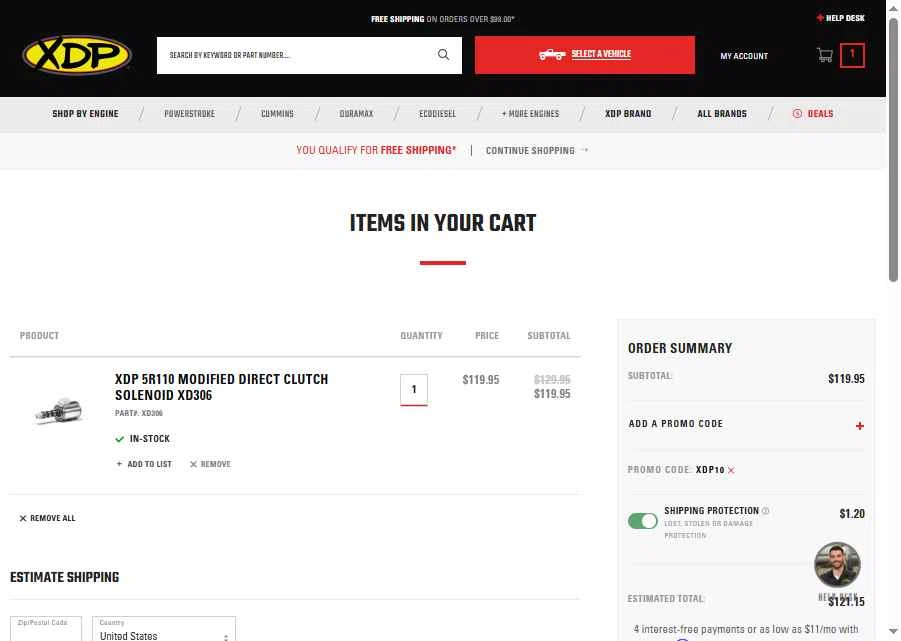Click the Estimated Total $121.15 value
Viewport: 901px width, 641px height.
pyautogui.click(x=846, y=601)
